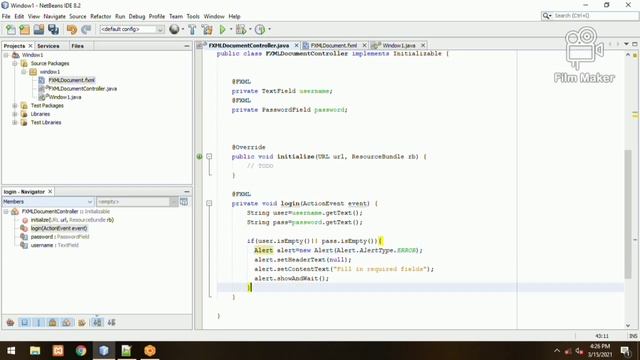Toggle fully qualified names in Navigator
The width and height of the screenshot is (640, 360).
82,322
